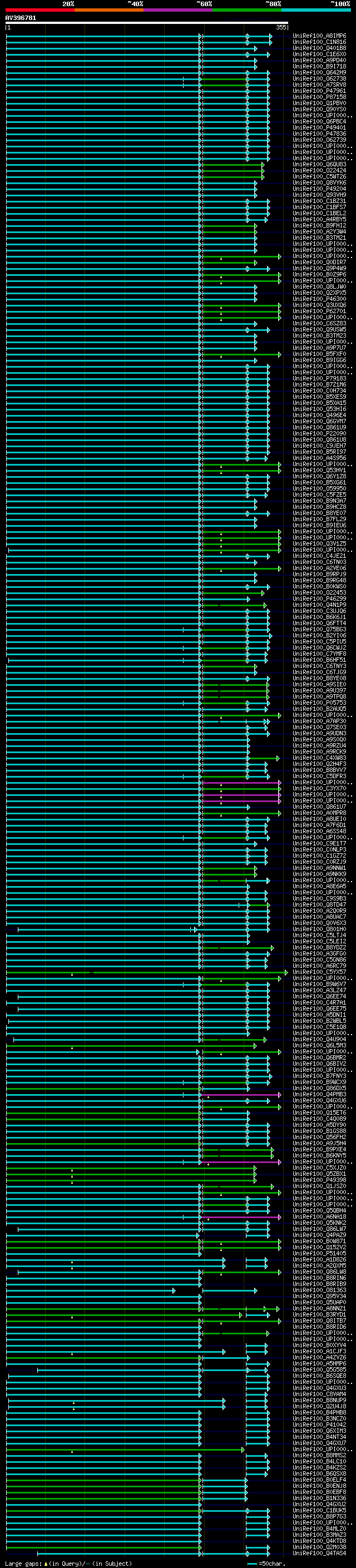Select the UniRef100_Q6PBC4 label

(x=319, y=122)
